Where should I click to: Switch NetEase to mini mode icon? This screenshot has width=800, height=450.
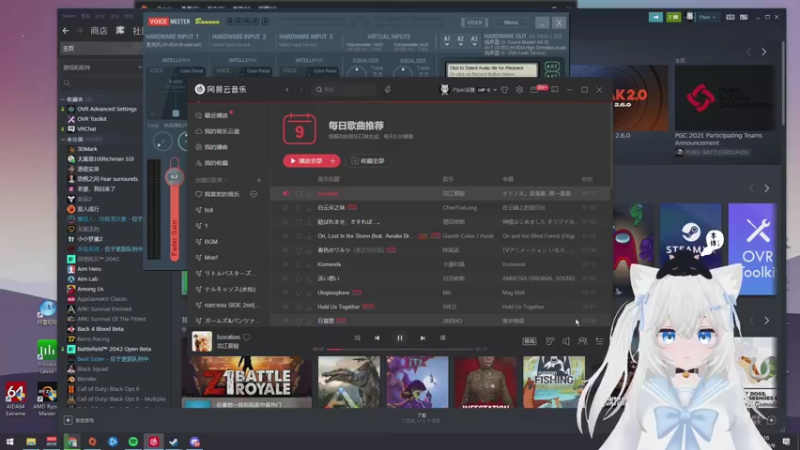pyautogui.click(x=555, y=90)
